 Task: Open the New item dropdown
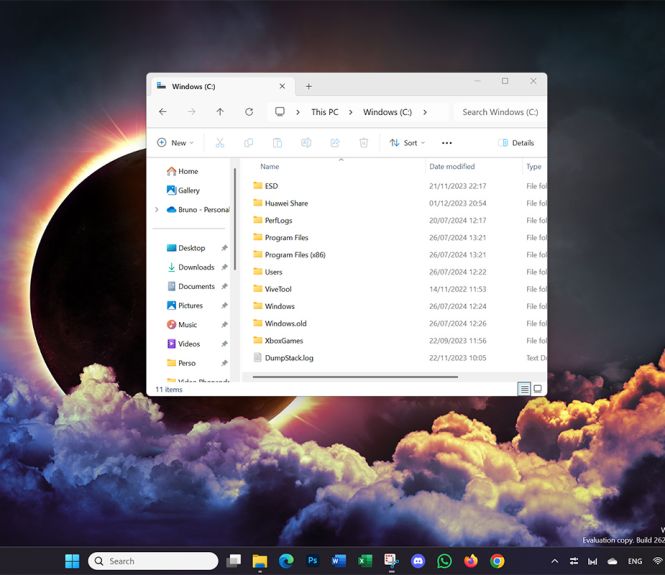tap(175, 143)
